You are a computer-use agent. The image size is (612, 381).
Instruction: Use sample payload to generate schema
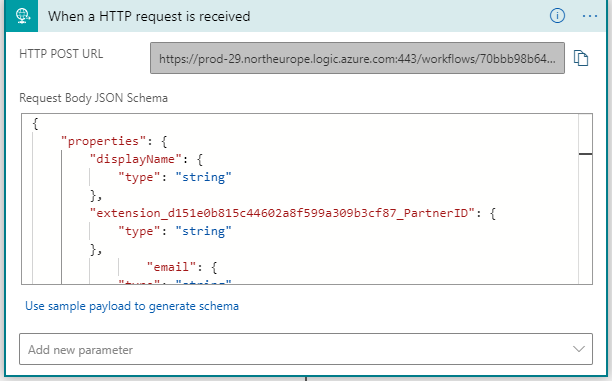click(x=132, y=306)
